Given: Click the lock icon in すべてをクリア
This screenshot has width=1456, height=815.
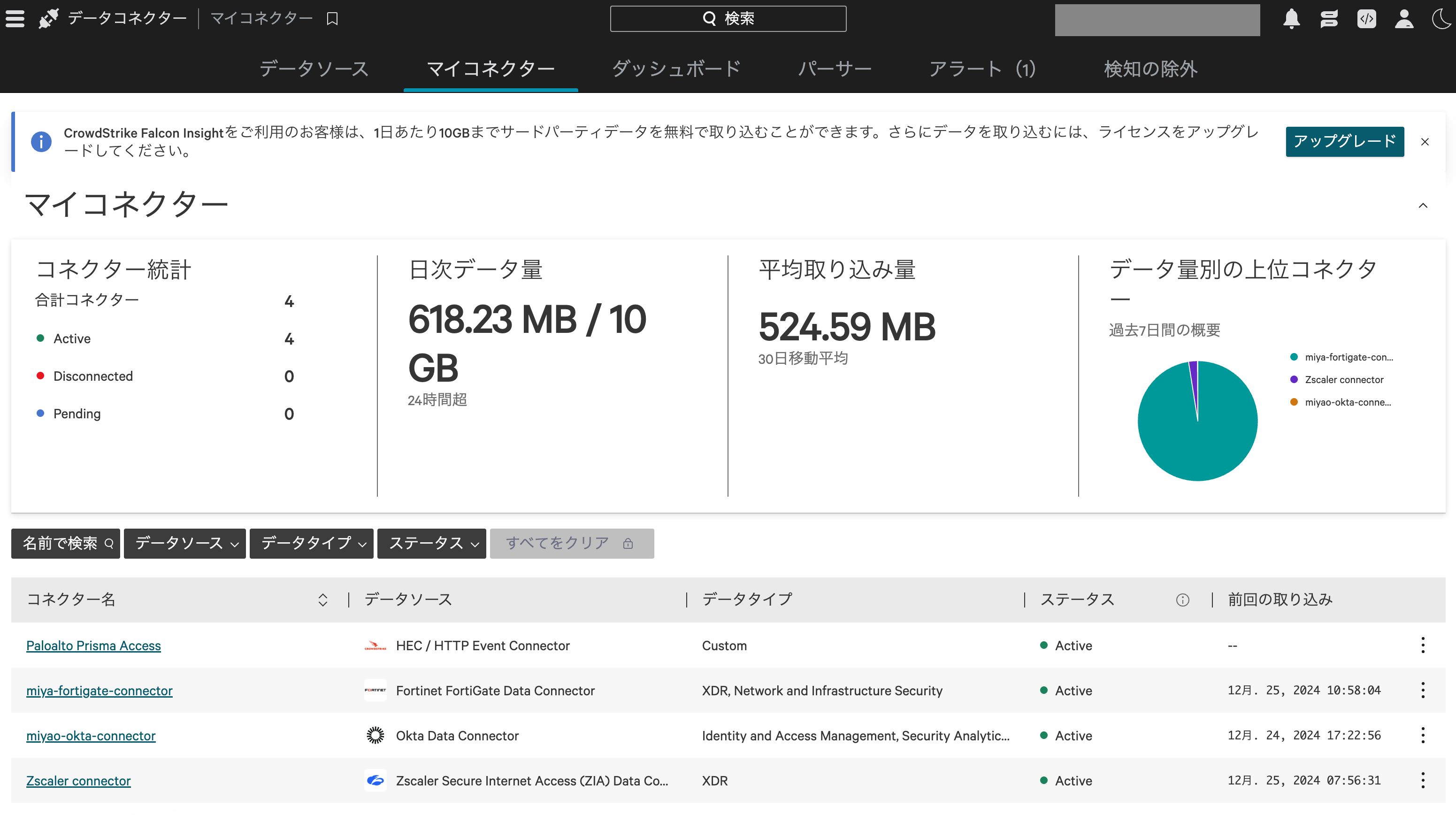Looking at the screenshot, I should (x=628, y=544).
